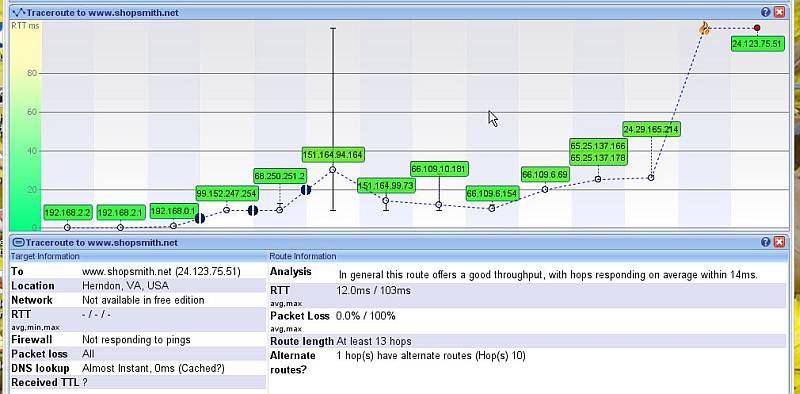Viewport: 800px width, 394px height.
Task: Click help icon in graph panel title
Action: (765, 12)
